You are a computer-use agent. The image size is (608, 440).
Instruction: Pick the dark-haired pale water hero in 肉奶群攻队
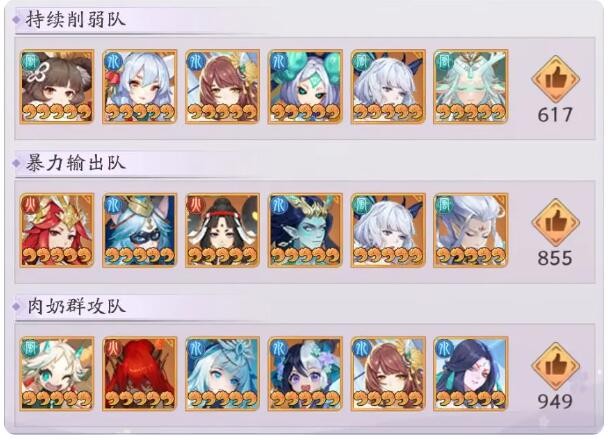click(x=470, y=374)
